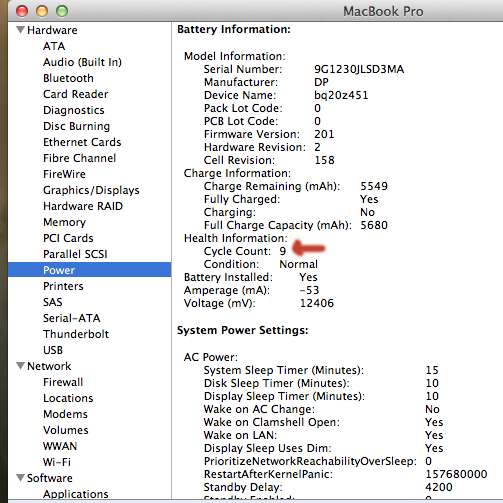This screenshot has width=503, height=503.
Task: Click Cell Revision value 158
Action: tap(324, 160)
